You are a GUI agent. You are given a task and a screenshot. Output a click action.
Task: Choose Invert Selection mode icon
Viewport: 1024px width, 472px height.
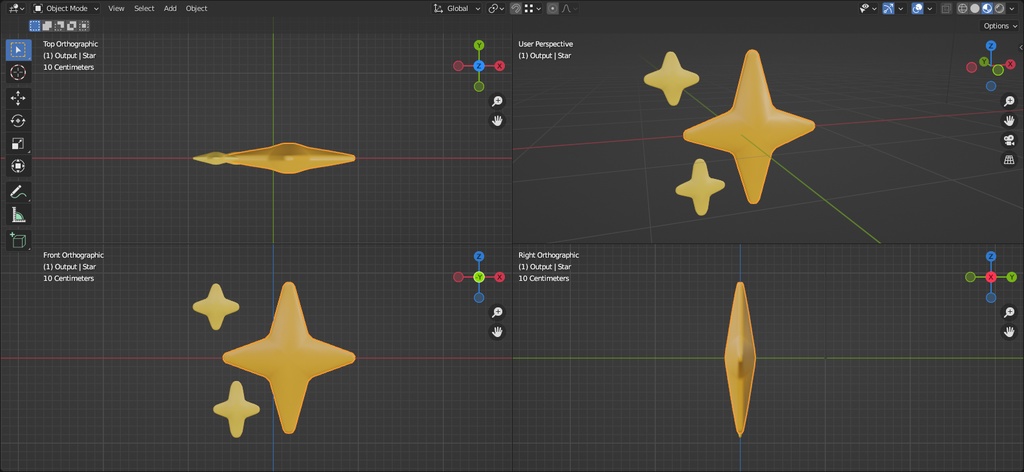72,26
